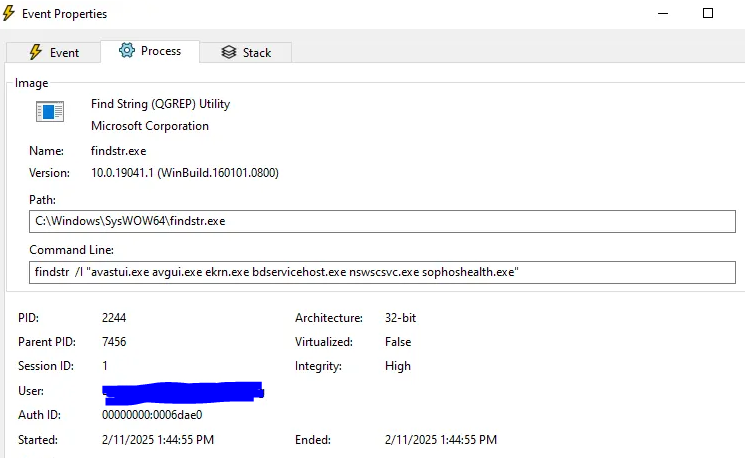This screenshot has height=458, width=745.
Task: Click the 'Name:' label
Action: [x=47, y=151]
